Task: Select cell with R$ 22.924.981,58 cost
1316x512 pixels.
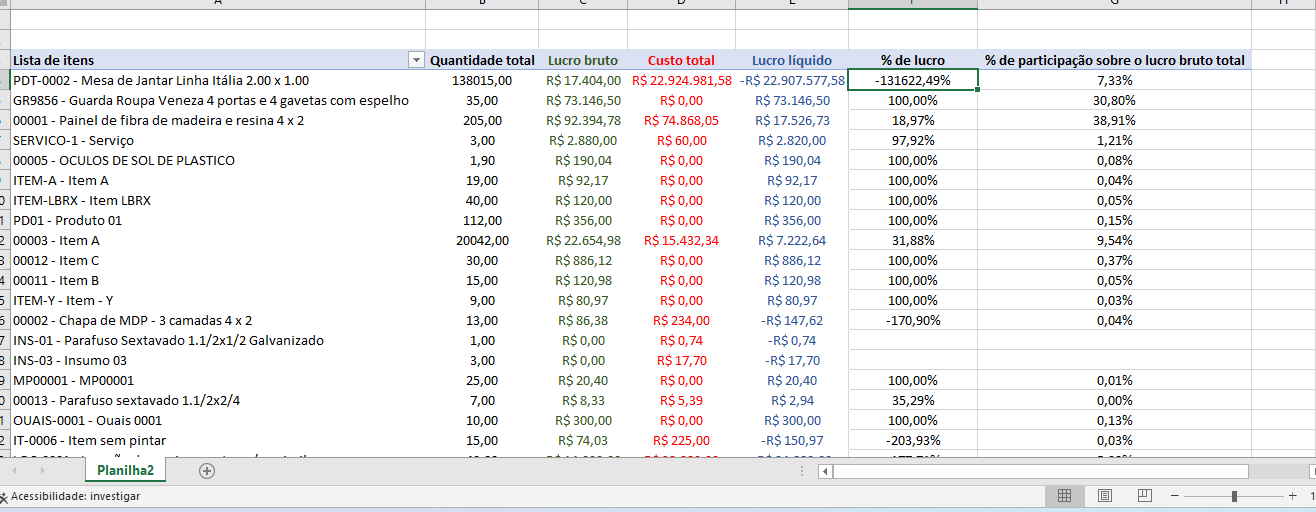Action: [681, 81]
